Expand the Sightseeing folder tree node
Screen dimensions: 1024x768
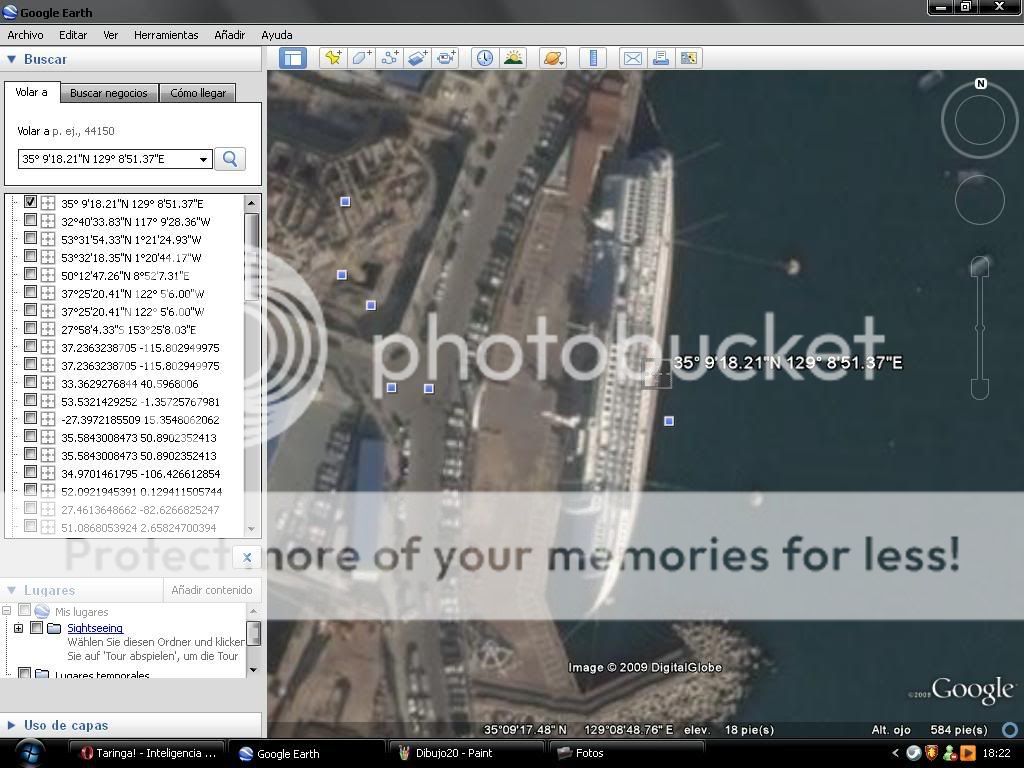pos(18,628)
